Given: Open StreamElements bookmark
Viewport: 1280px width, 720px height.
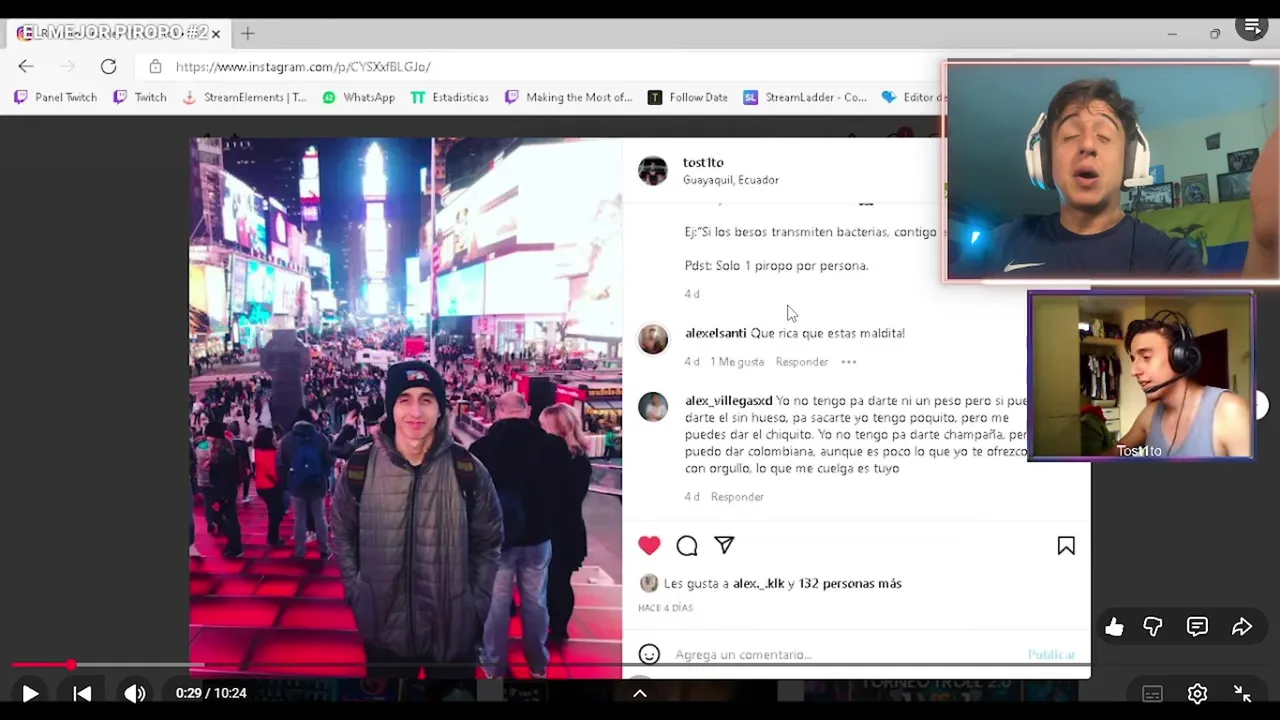Looking at the screenshot, I should (x=244, y=97).
